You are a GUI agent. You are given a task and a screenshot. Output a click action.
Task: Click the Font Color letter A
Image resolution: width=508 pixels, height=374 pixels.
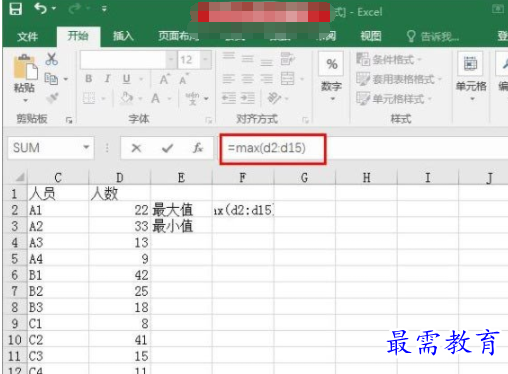[155, 98]
